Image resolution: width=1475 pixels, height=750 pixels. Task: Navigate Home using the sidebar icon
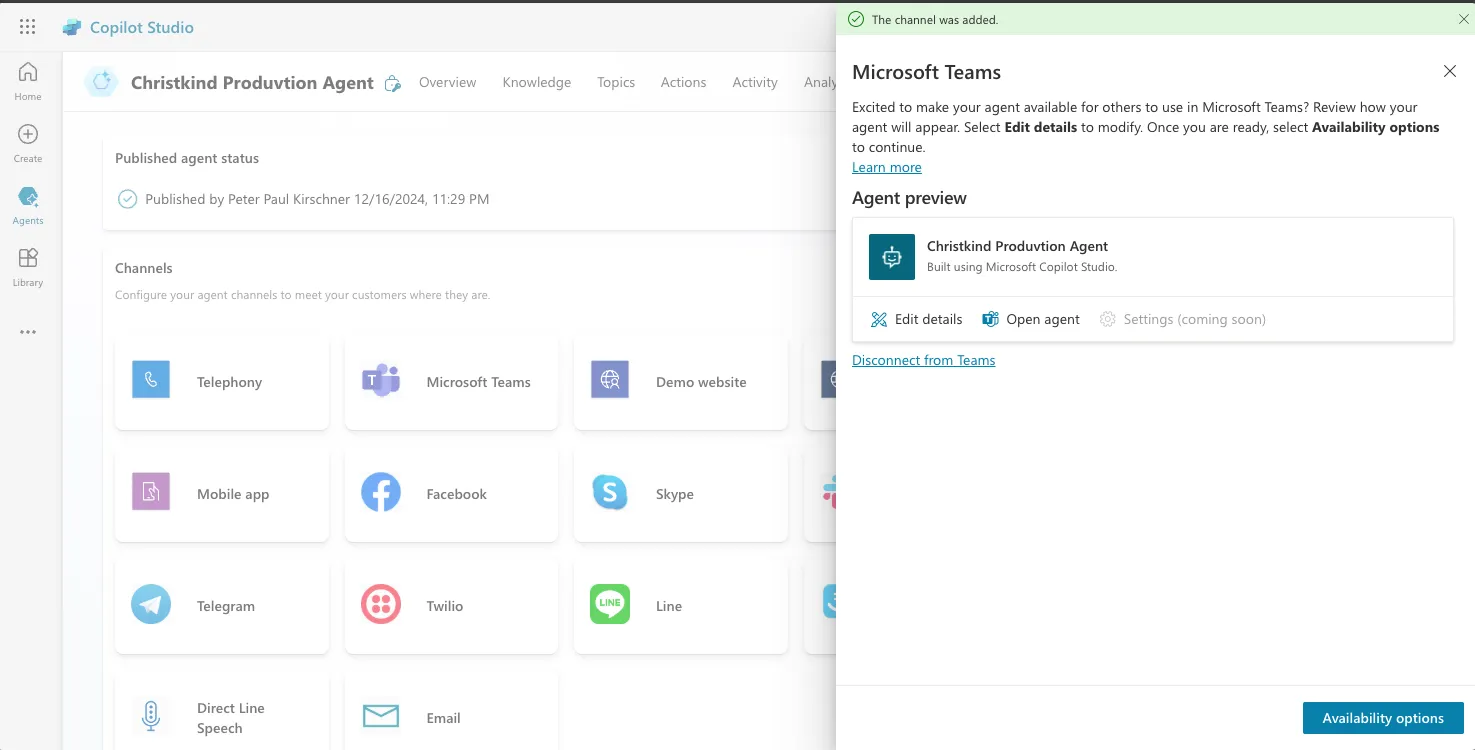(27, 79)
